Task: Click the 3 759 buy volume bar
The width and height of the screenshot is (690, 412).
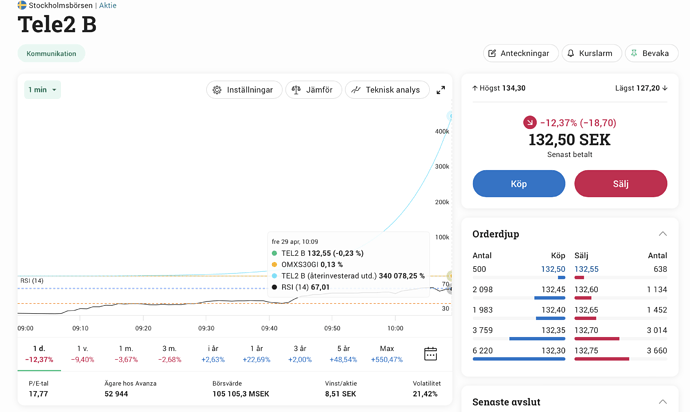Action: [x=537, y=339]
